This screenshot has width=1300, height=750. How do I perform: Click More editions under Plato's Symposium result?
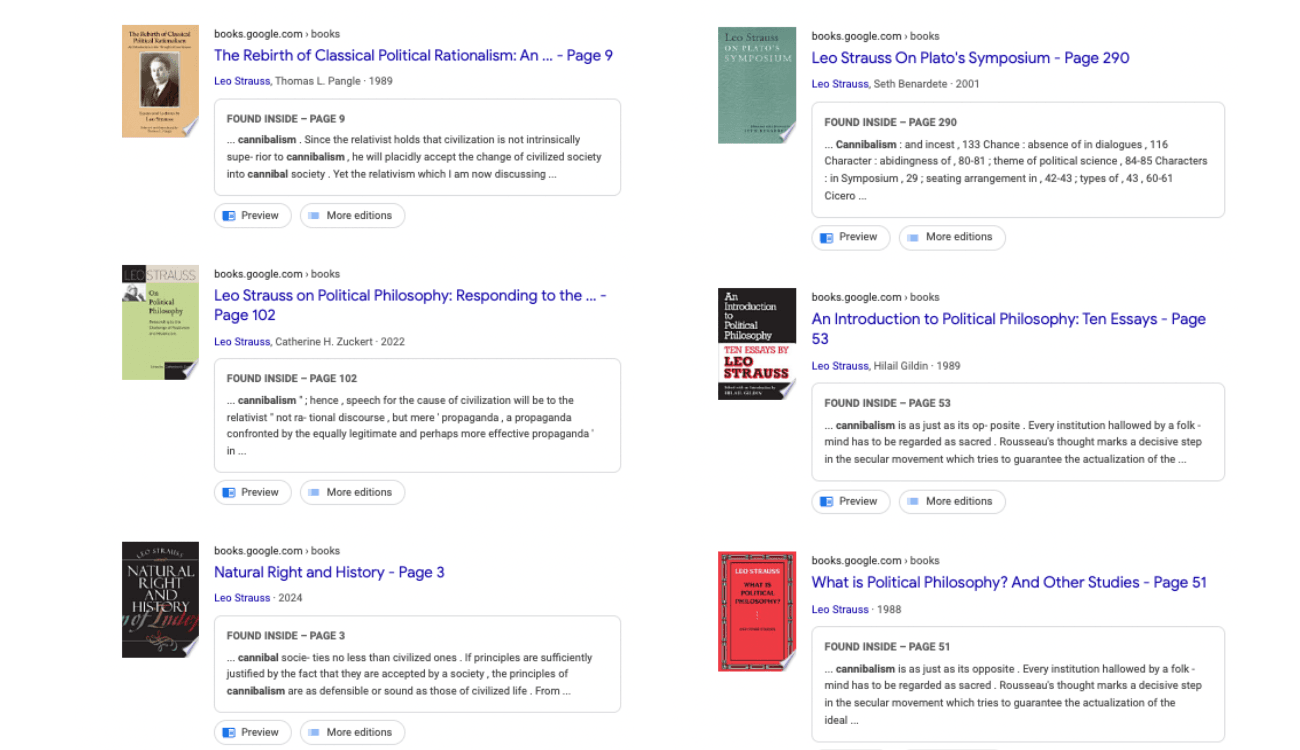[x=951, y=238]
